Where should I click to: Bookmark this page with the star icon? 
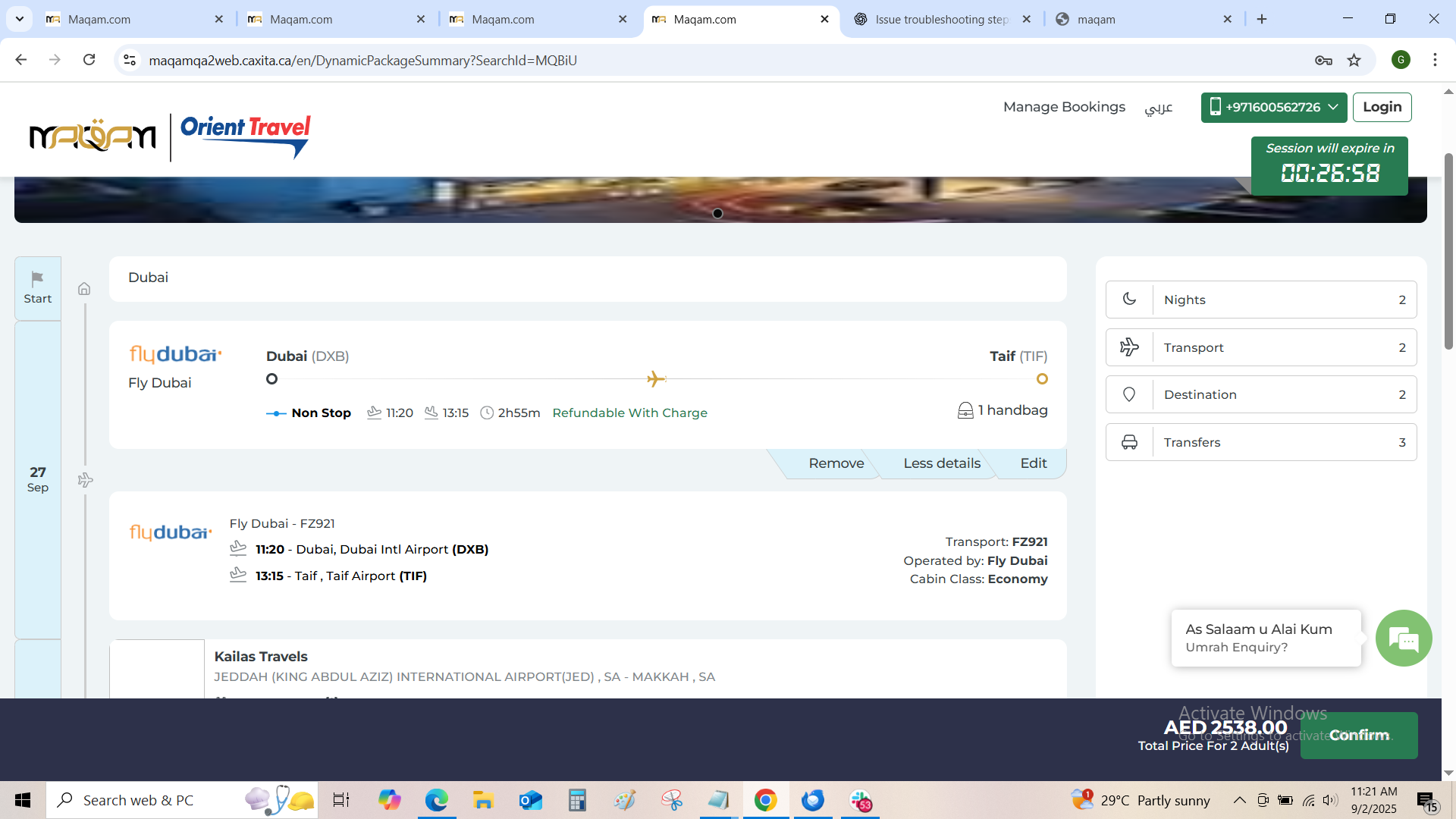click(x=1354, y=61)
